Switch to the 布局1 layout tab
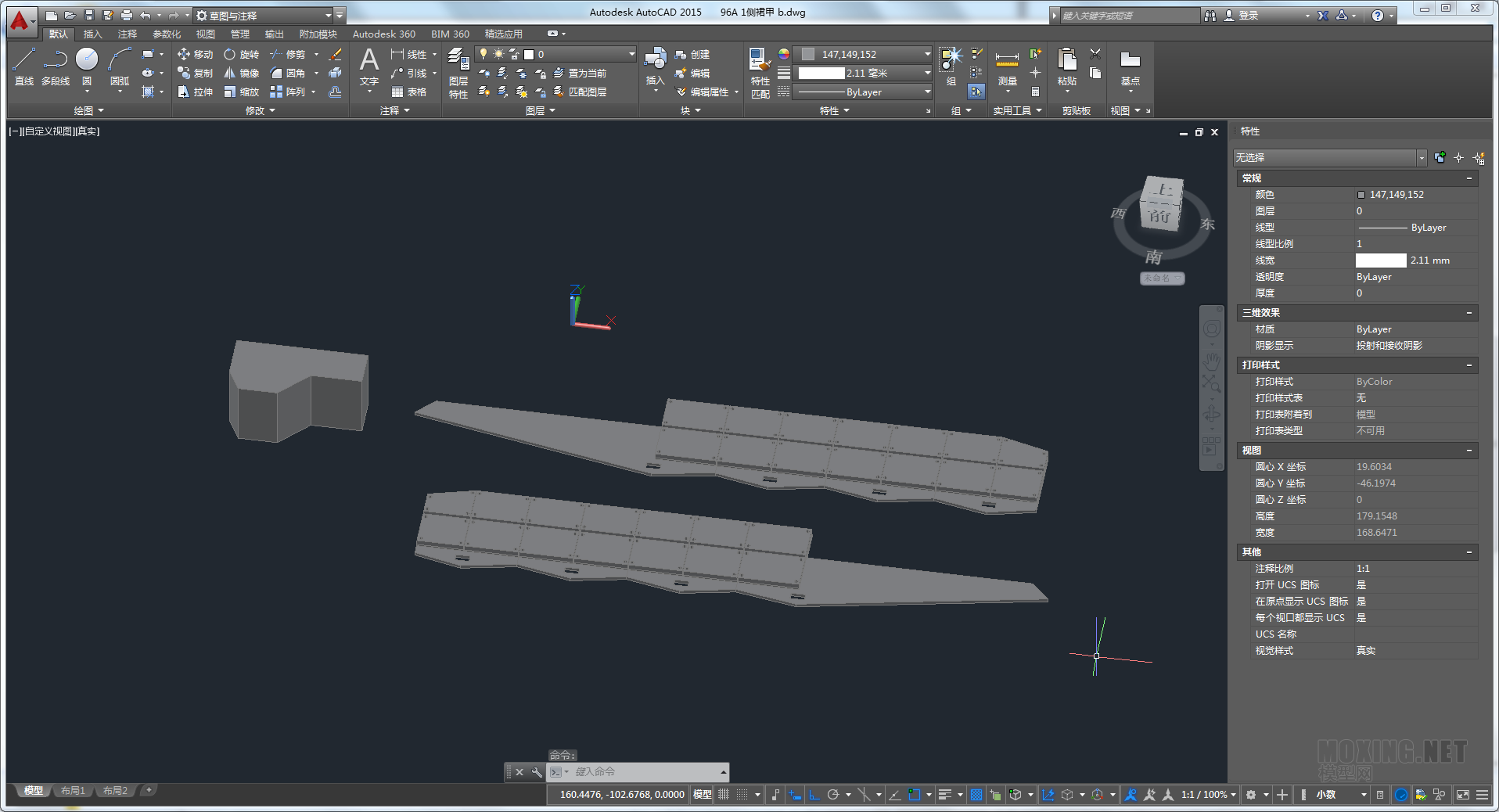Viewport: 1499px width, 812px height. [73, 791]
